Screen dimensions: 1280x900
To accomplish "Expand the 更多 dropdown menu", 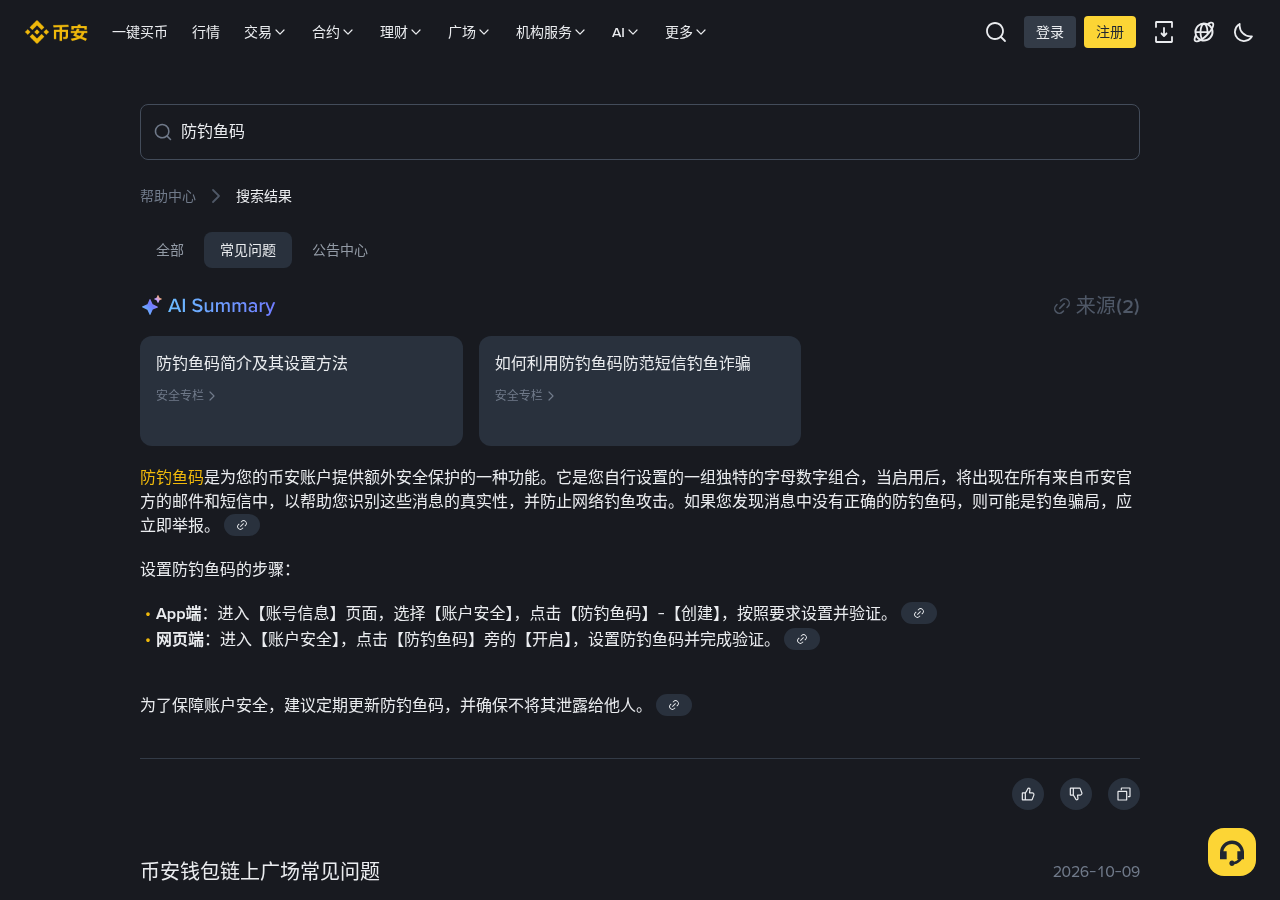I will tap(686, 32).
